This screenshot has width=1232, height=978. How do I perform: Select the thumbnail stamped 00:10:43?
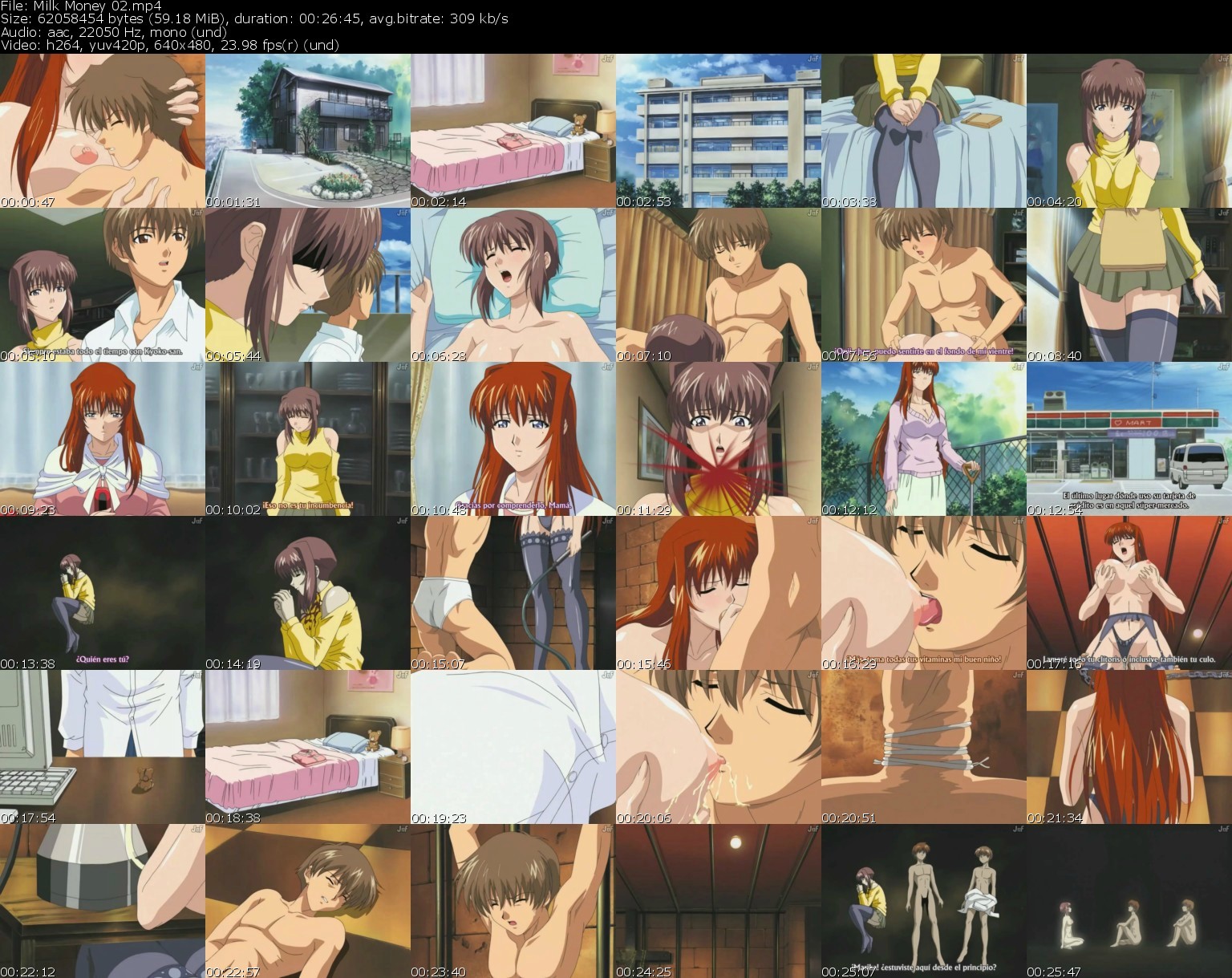point(513,439)
